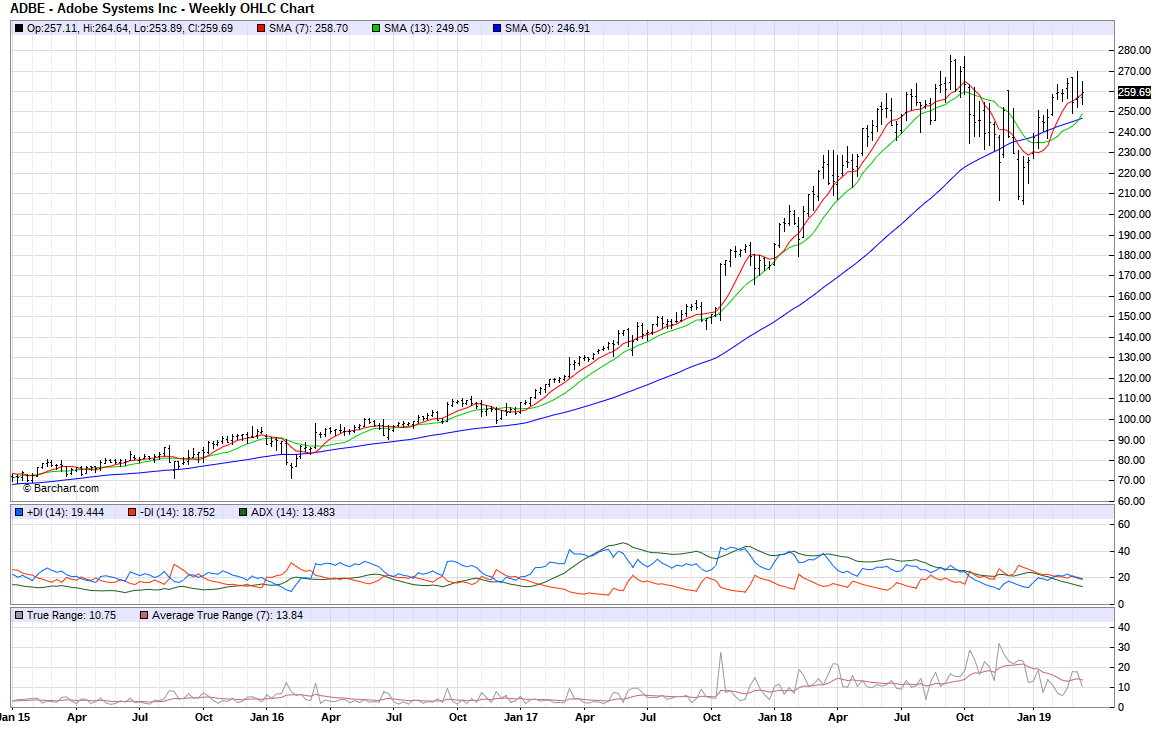Click the 30 label on the True Range axis
The height and width of the screenshot is (748, 1156).
tap(1124, 648)
